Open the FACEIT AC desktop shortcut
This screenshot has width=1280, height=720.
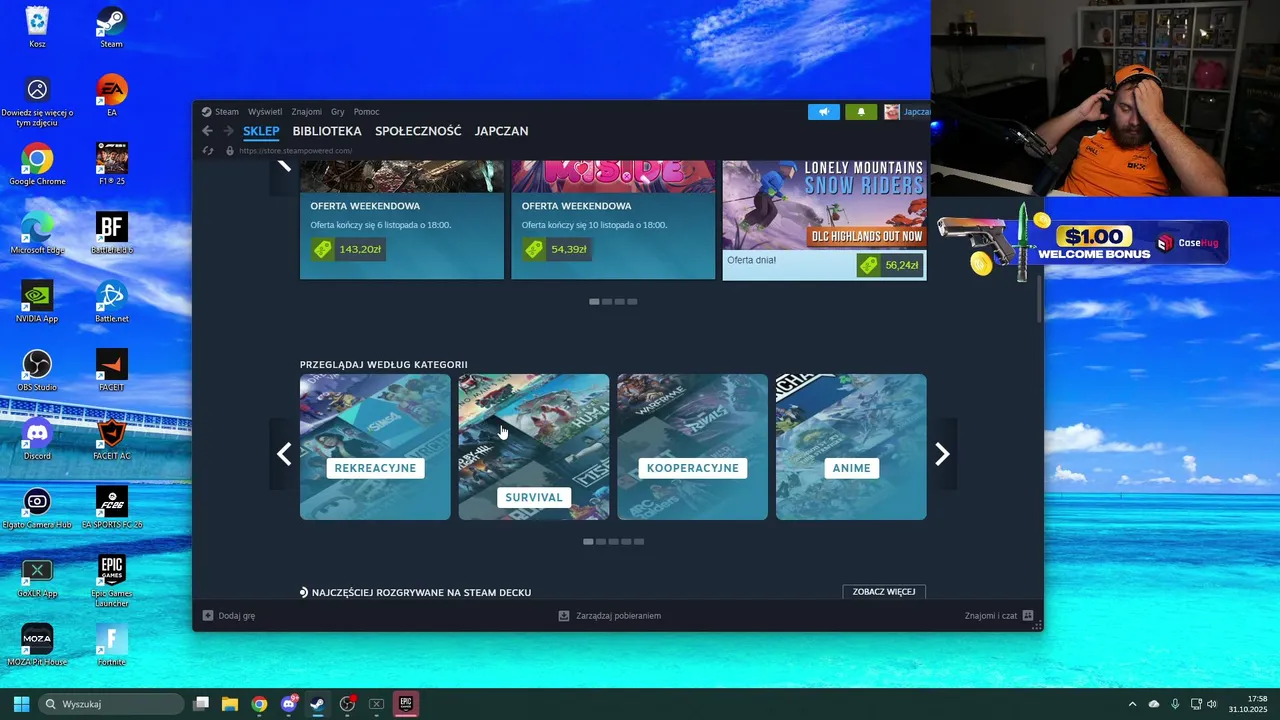tap(111, 439)
